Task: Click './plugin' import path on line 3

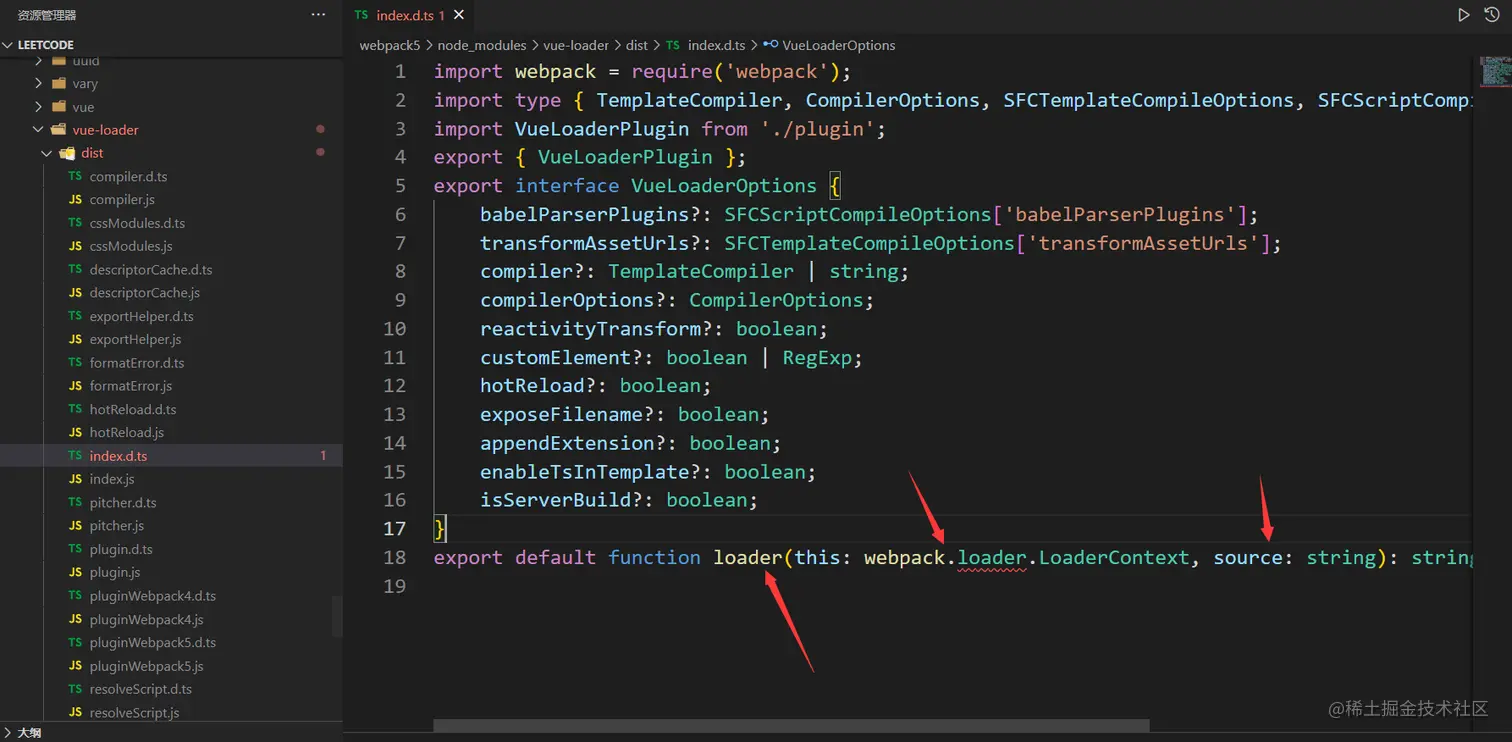Action: (818, 129)
